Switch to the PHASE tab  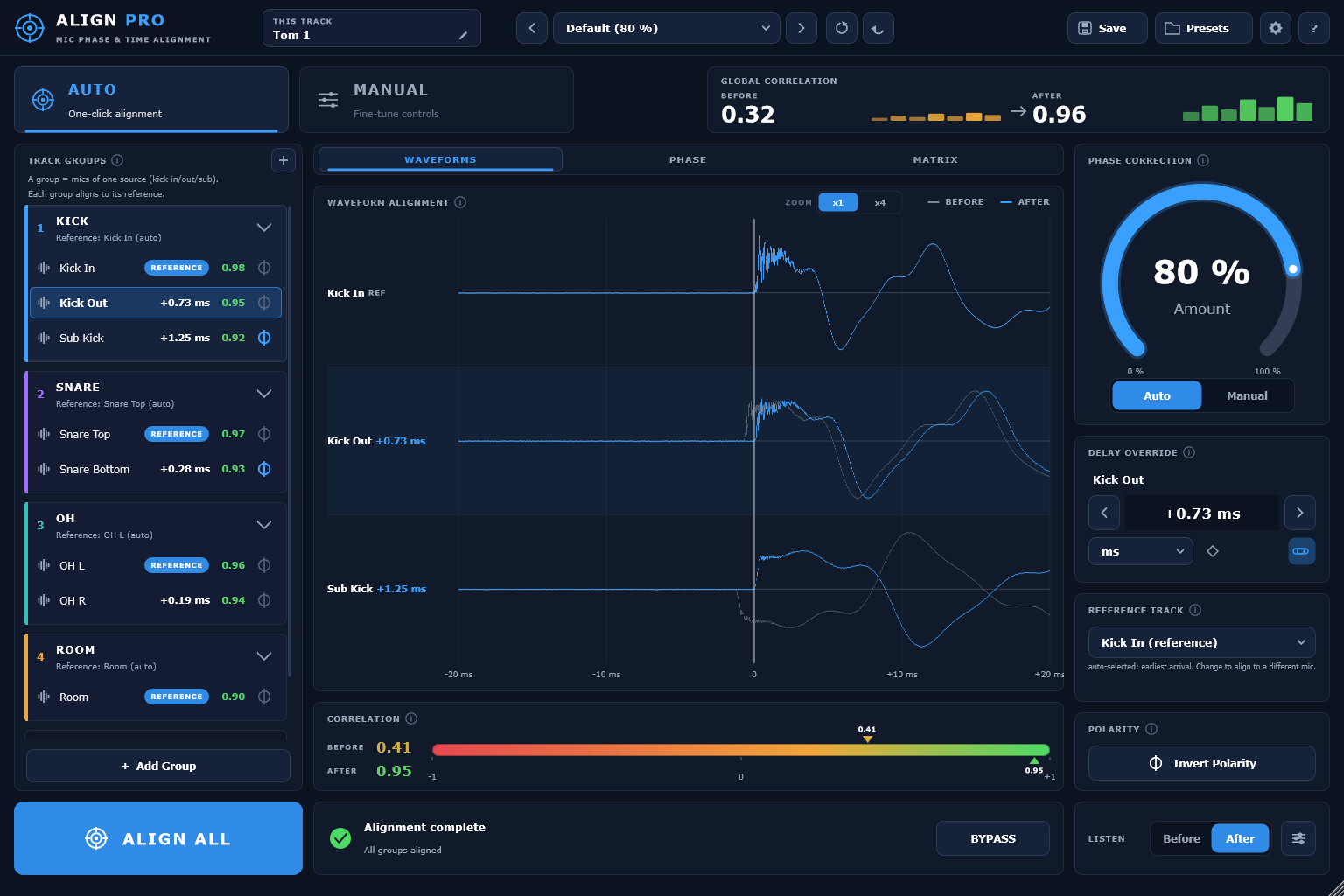(x=688, y=159)
